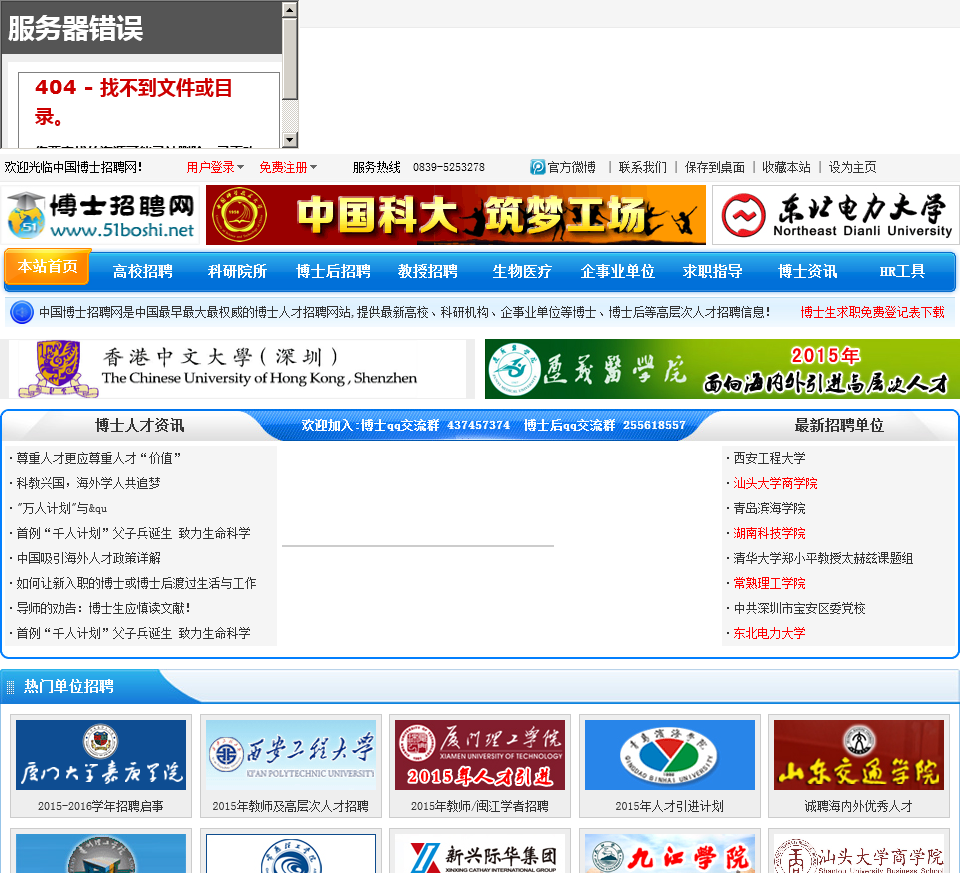Open 青岛滨海学院 logo card

(670, 755)
